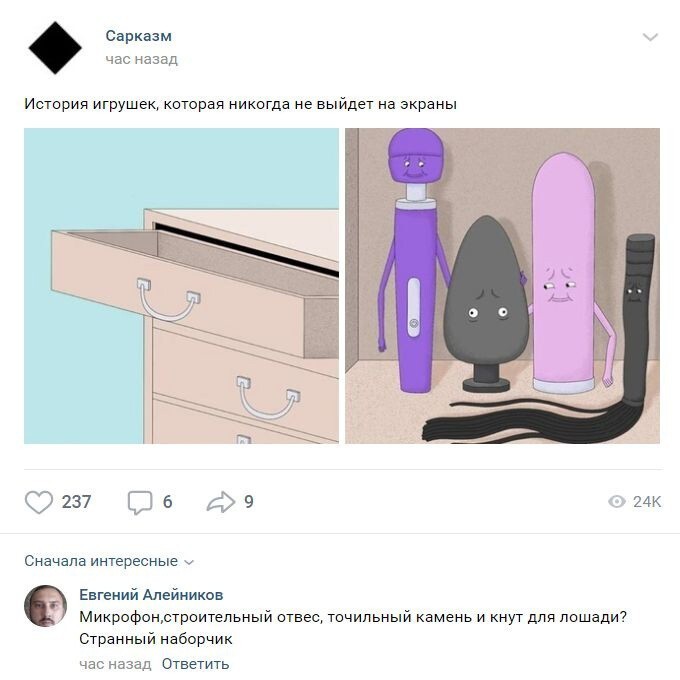Open the post timestamp час назад
The height and width of the screenshot is (680, 680).
pyautogui.click(x=141, y=59)
